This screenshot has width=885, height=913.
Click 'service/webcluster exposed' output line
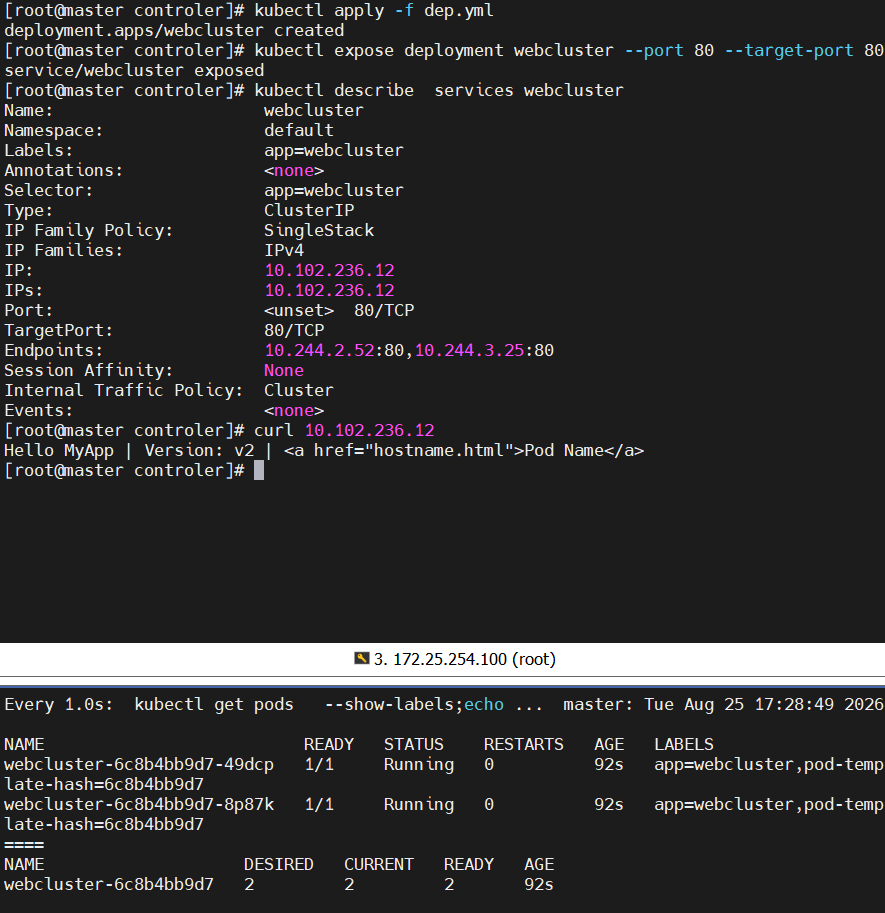coord(134,70)
